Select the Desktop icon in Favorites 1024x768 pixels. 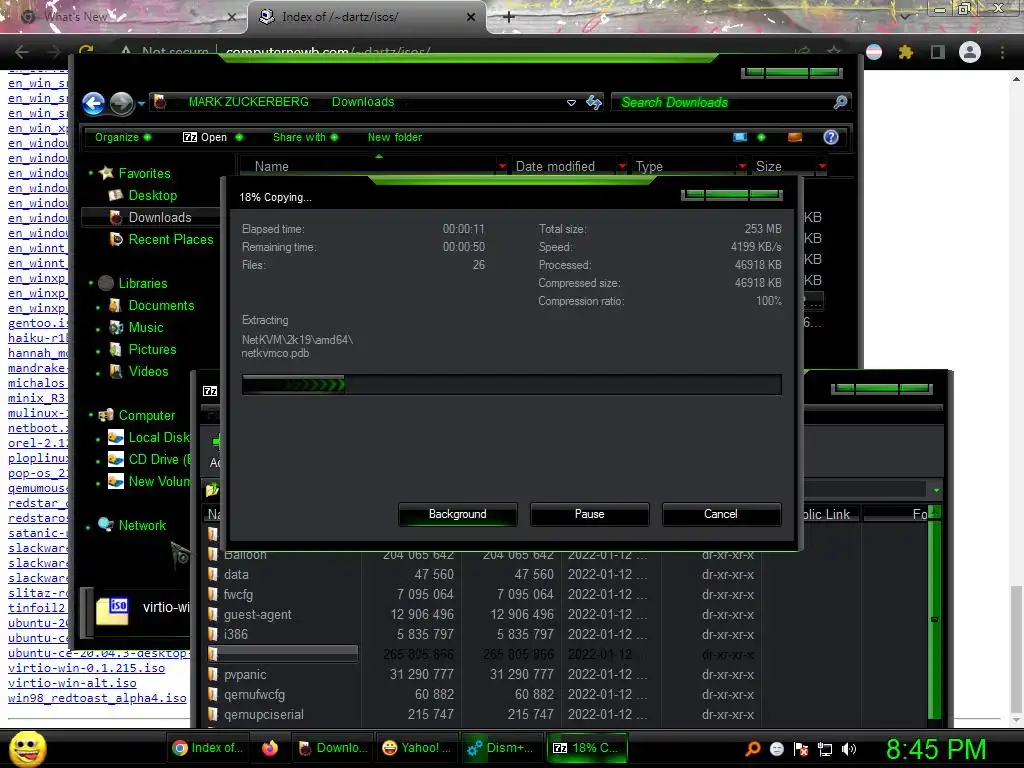116,195
